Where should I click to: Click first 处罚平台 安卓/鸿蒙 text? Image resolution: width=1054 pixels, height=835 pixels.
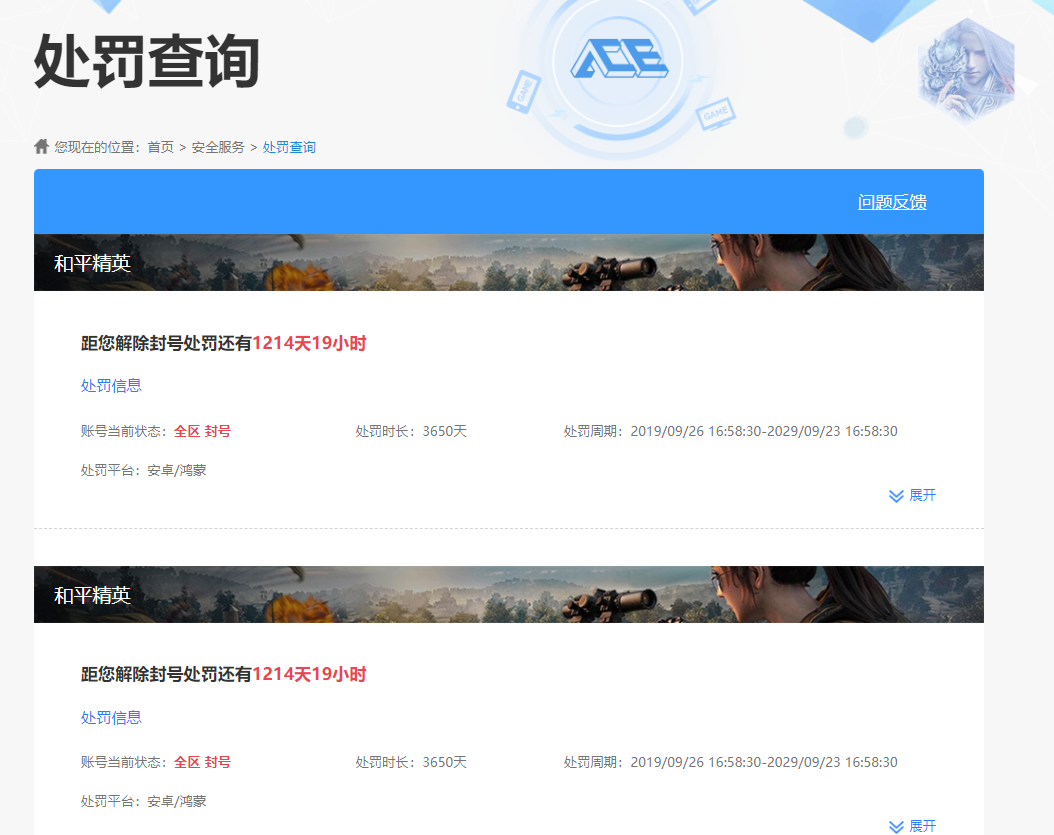(143, 470)
